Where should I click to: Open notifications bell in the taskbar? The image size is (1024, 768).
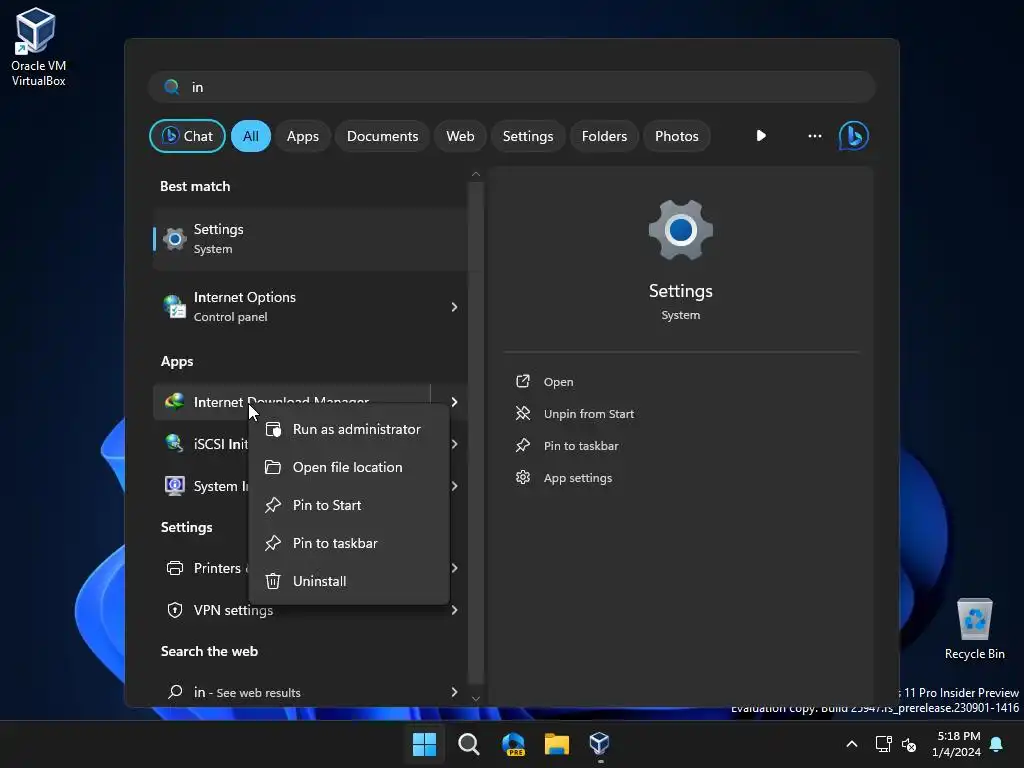(x=997, y=744)
